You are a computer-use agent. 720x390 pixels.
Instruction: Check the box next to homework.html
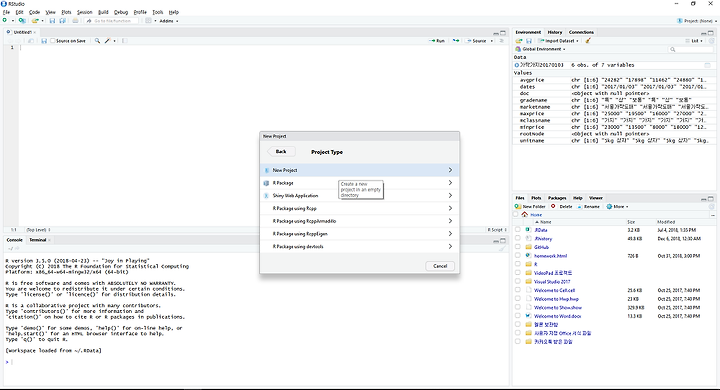tap(518, 256)
